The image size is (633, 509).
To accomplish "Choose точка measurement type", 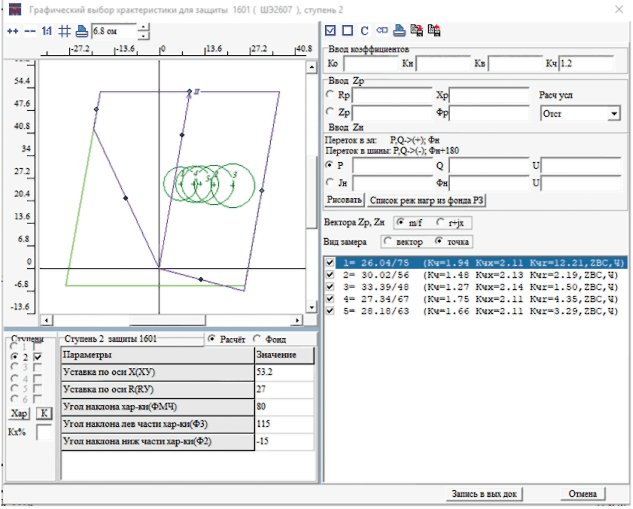I will point(439,241).
